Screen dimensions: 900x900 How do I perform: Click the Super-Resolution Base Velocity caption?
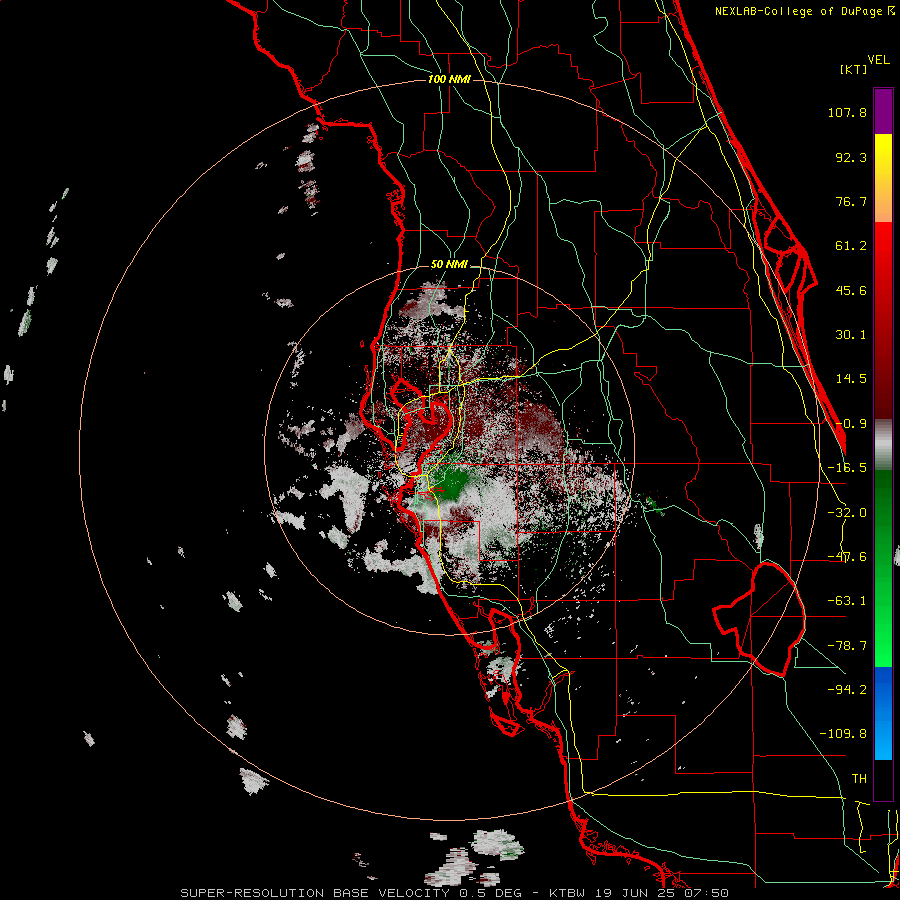[455, 893]
